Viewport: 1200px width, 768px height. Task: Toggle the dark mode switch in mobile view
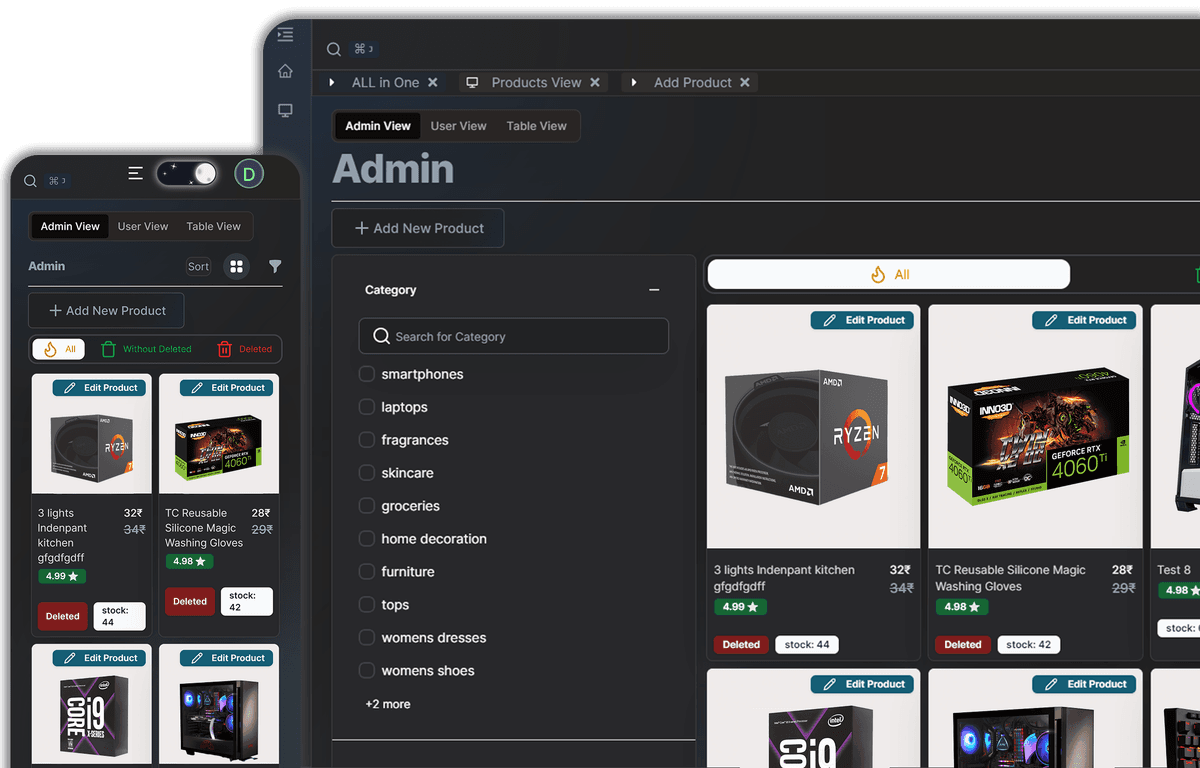pos(187,174)
